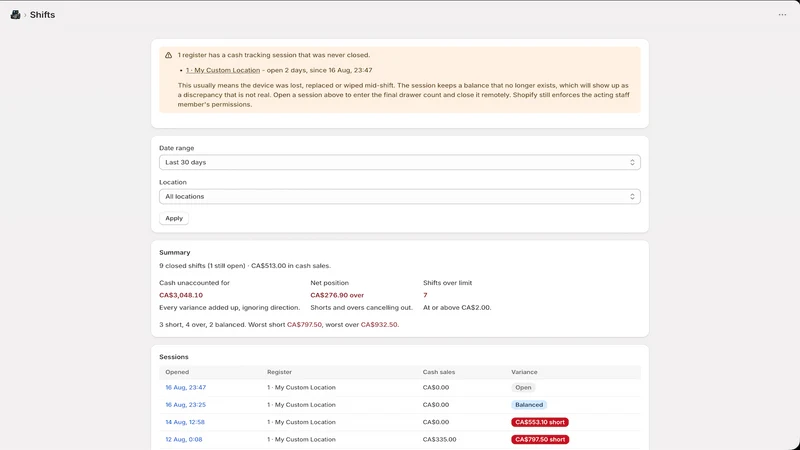Click the Cash sales column header
Image resolution: width=800 pixels, height=450 pixels.
[x=439, y=372]
